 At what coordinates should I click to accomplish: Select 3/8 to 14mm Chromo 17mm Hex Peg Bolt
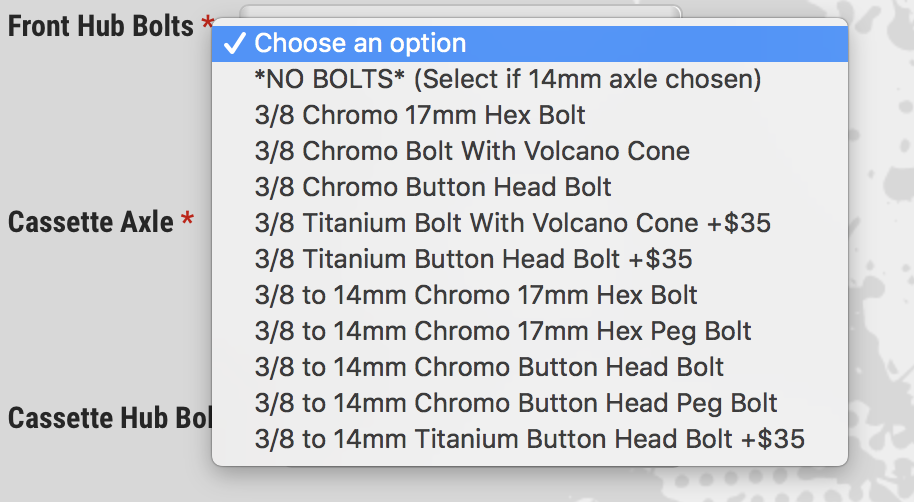pos(503,331)
